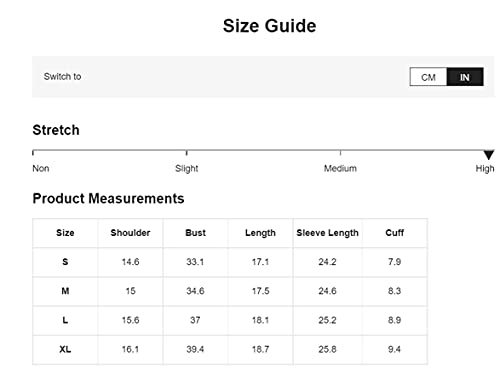The image size is (500, 380).
Task: Click the High stretch triangle marker
Action: point(489,155)
